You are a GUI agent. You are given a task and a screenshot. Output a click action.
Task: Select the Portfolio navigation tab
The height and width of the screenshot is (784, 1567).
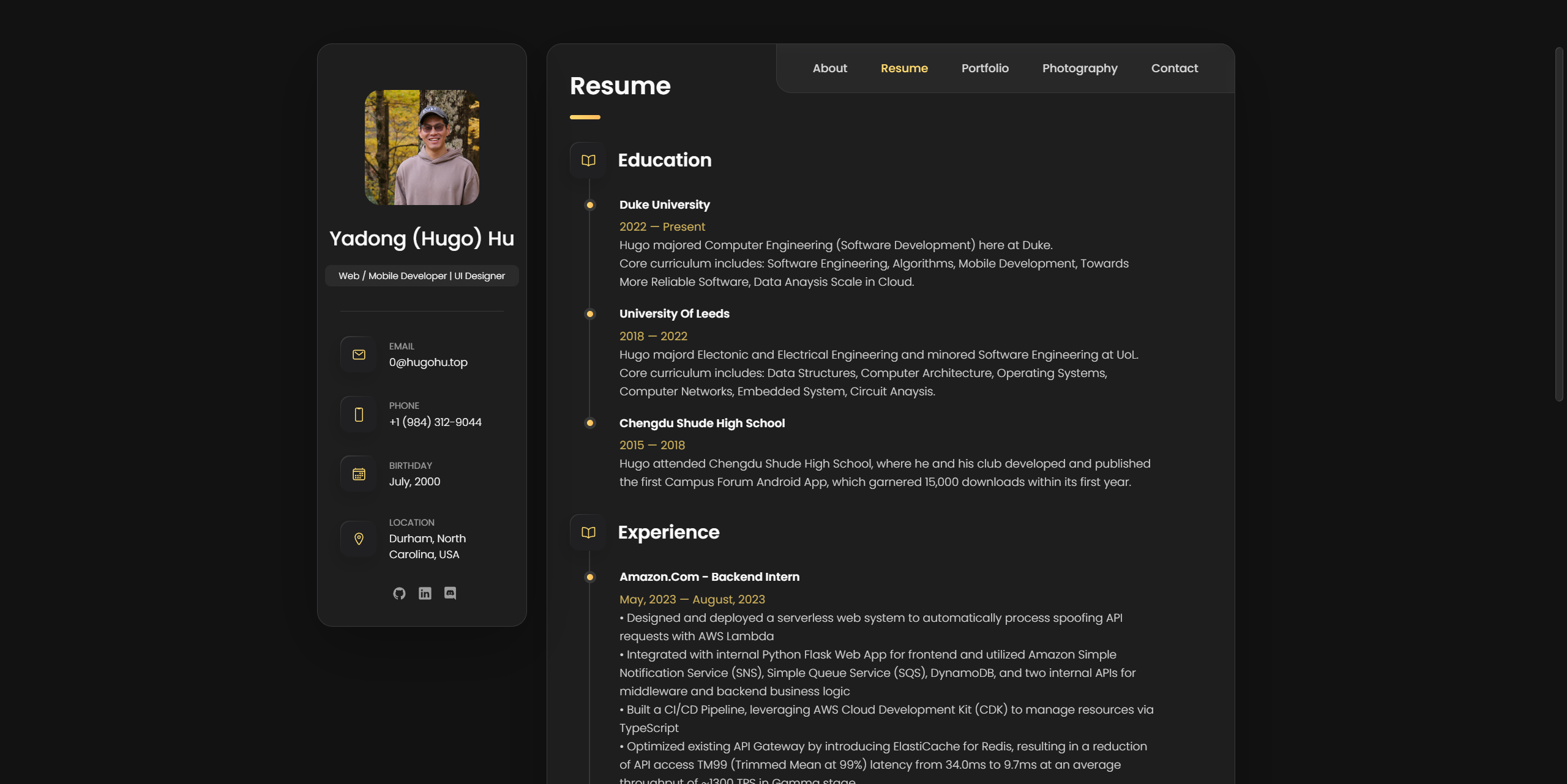pyautogui.click(x=985, y=68)
